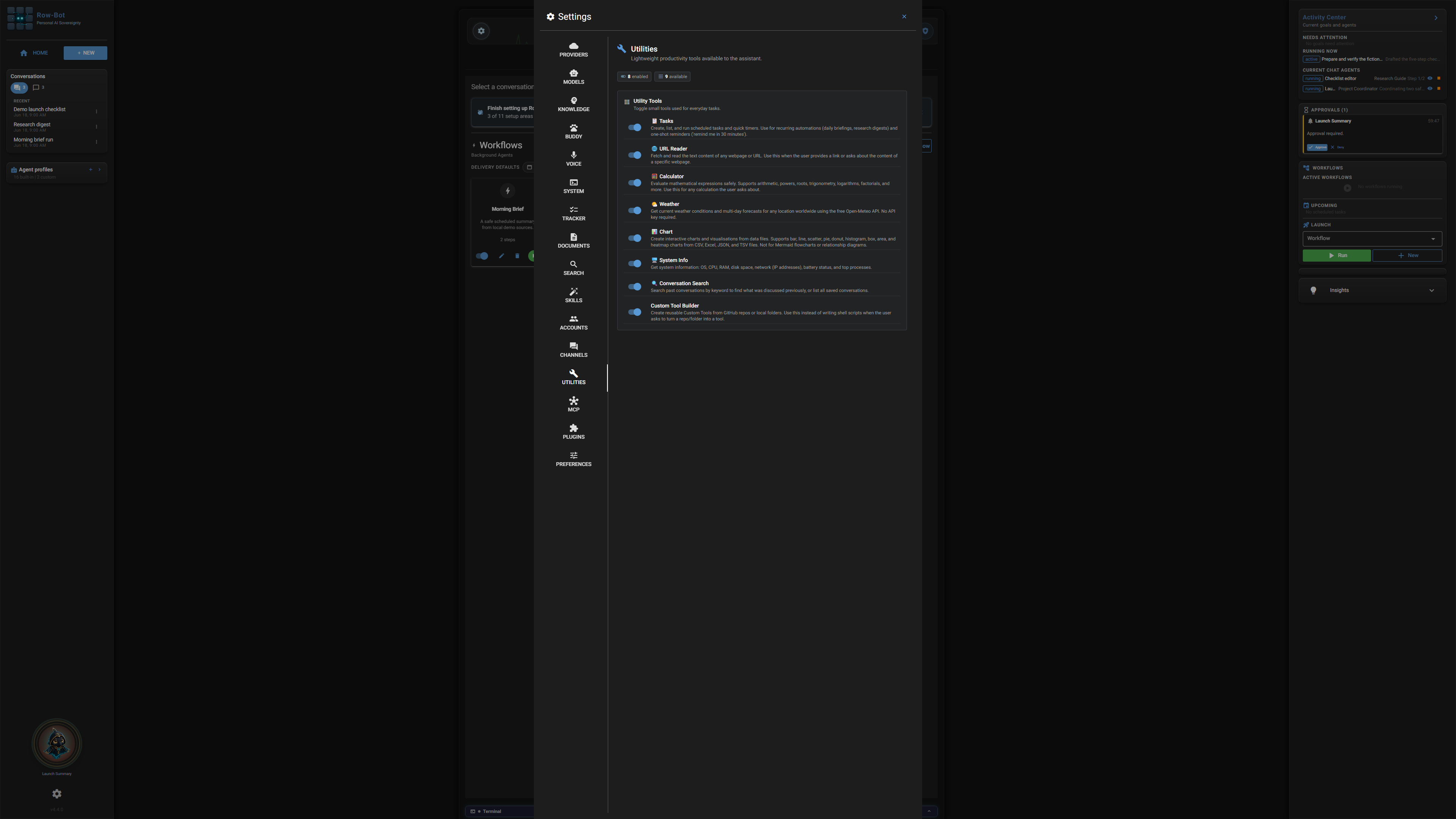Open the Plugins puzzle-piece section

(573, 432)
